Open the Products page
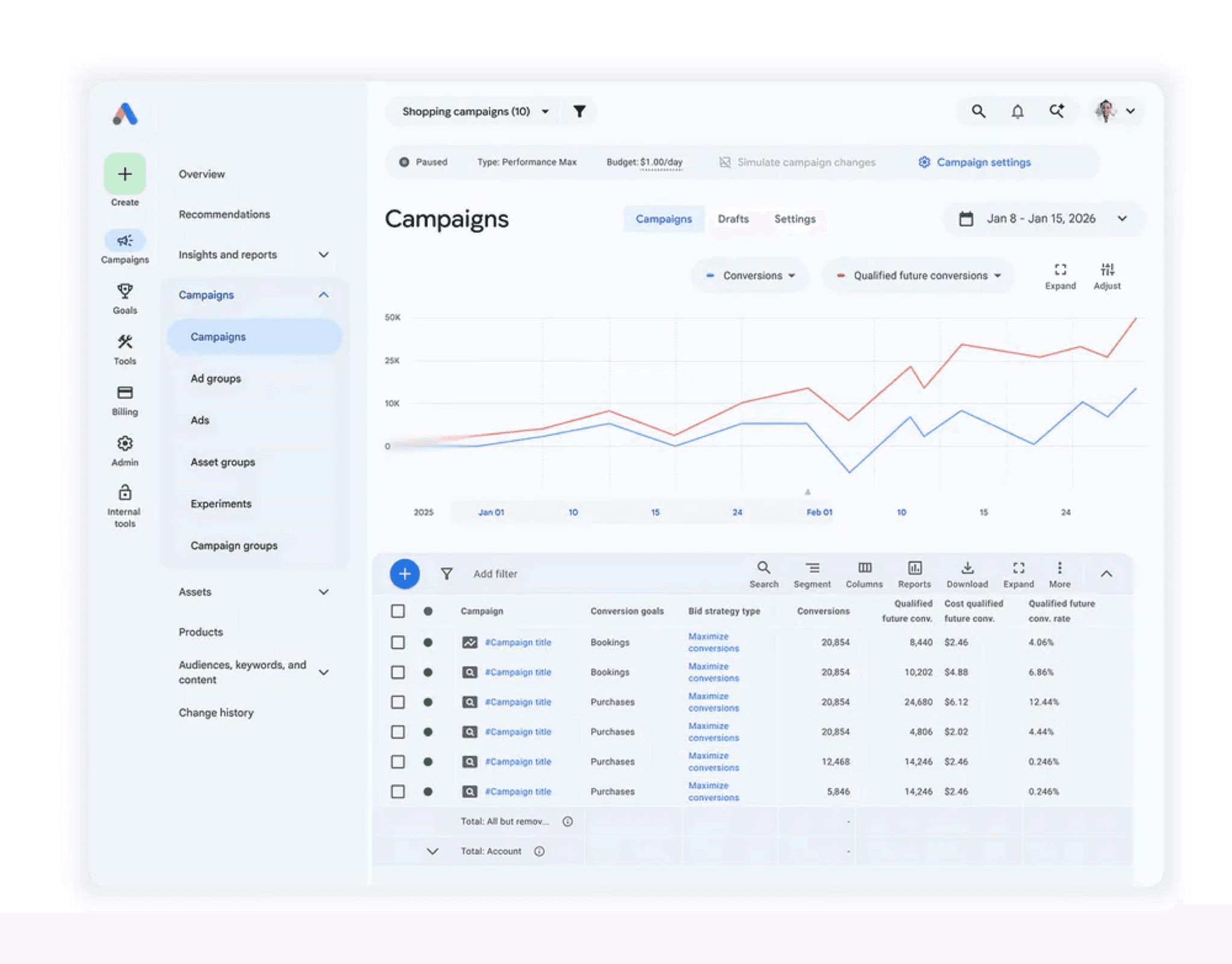The width and height of the screenshot is (1232, 964). [200, 632]
